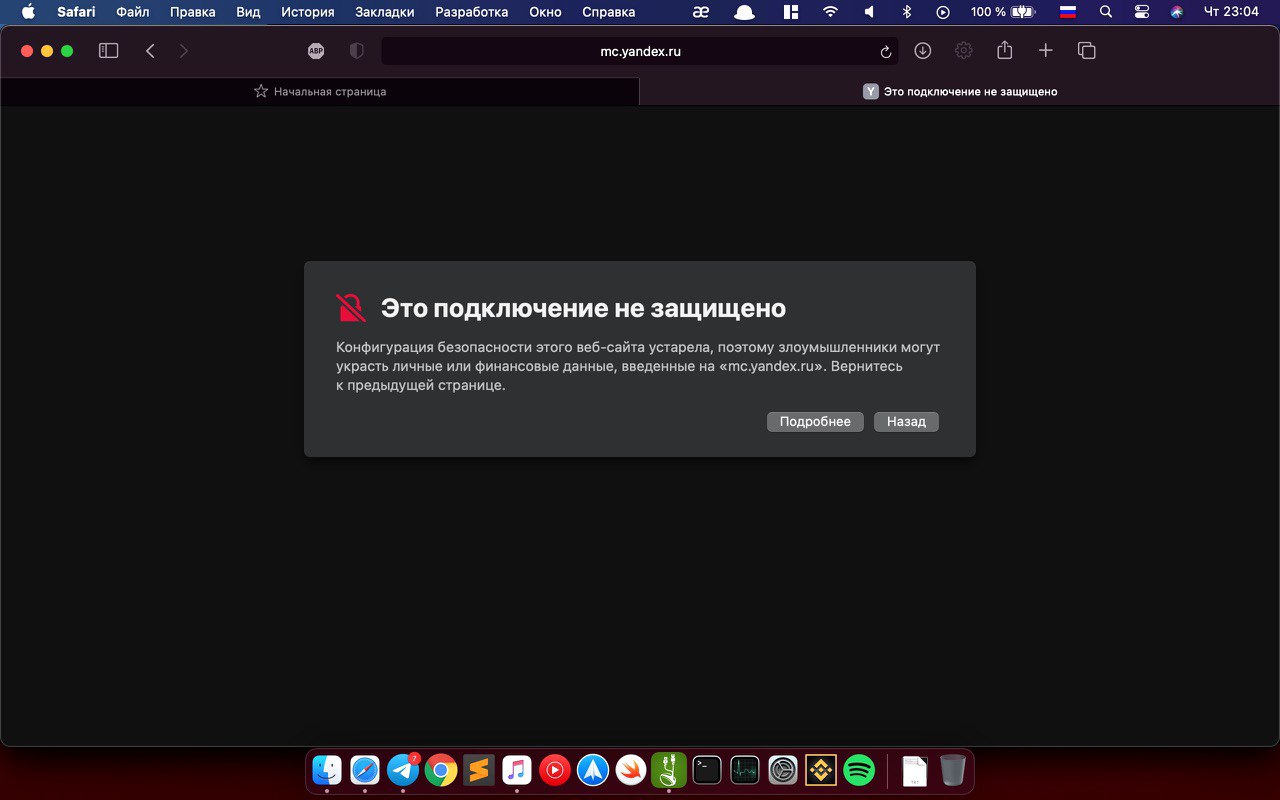The width and height of the screenshot is (1280, 800).
Task: Click the mc.yandex.ru address field
Action: click(x=640, y=51)
